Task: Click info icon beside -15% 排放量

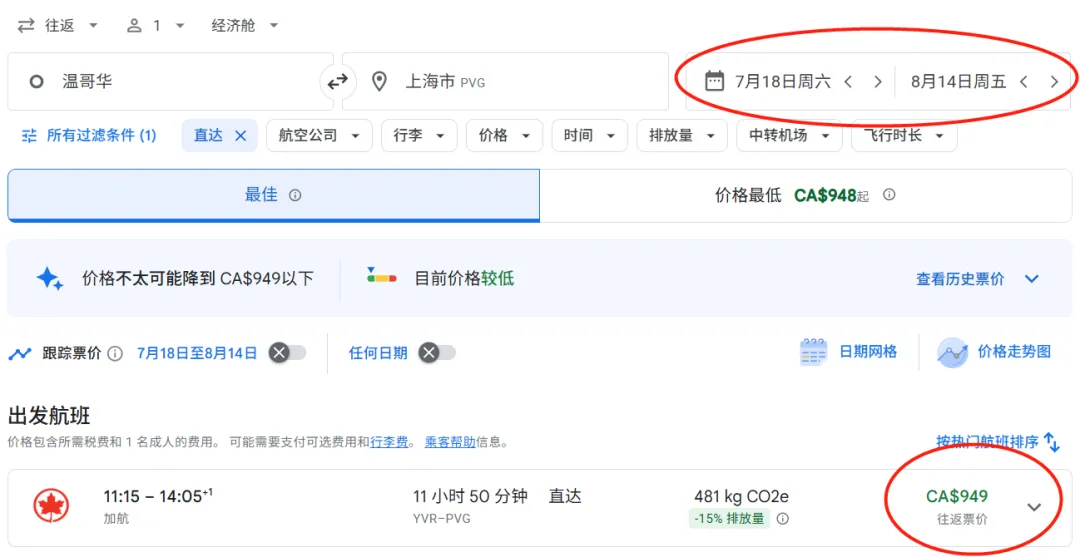Action: (782, 518)
